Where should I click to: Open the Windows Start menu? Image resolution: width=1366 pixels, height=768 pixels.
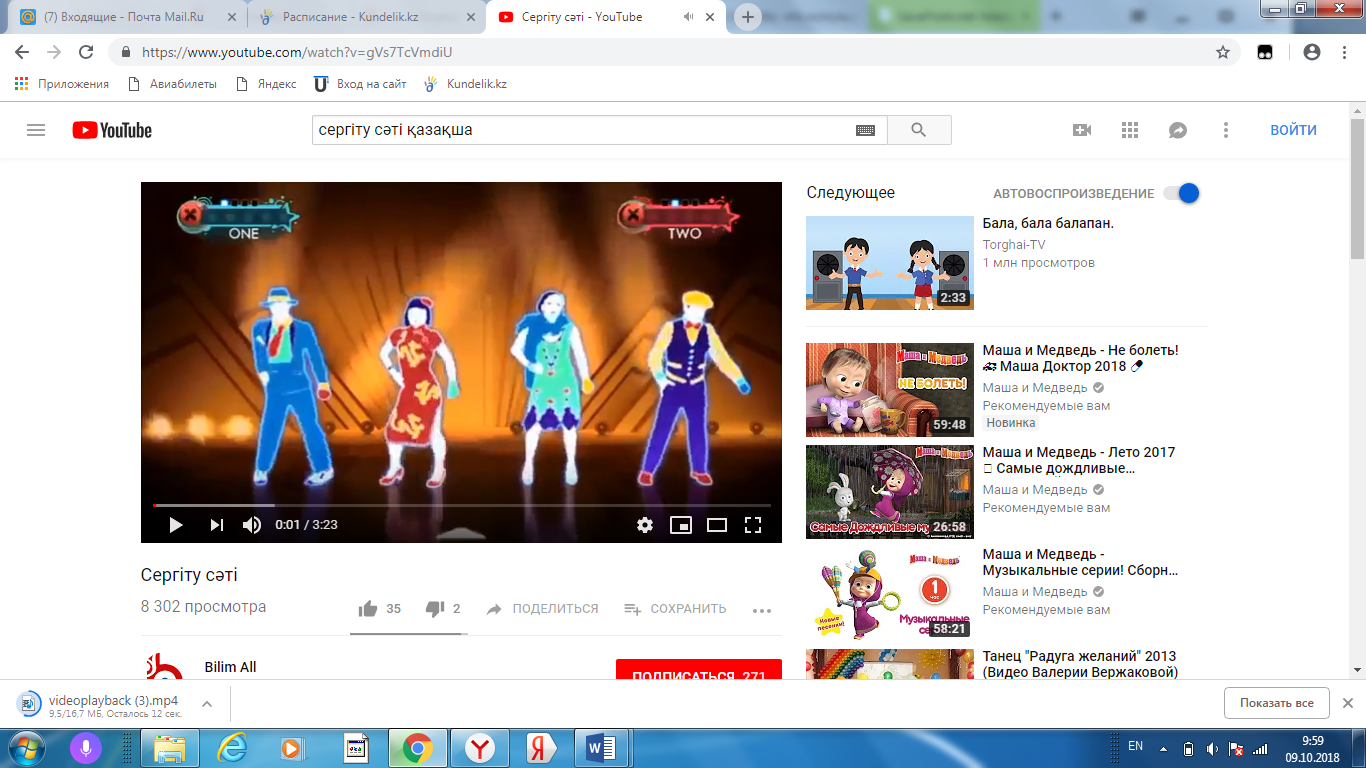tap(27, 748)
